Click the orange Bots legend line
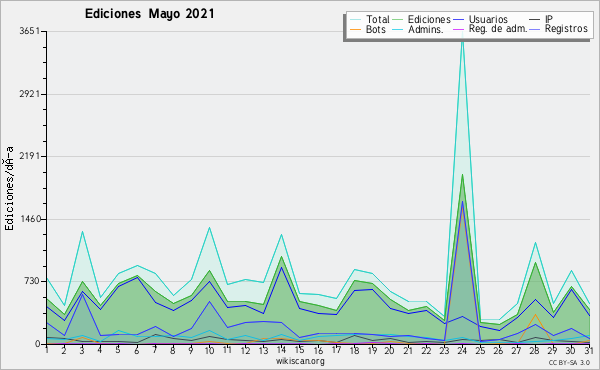 (x=355, y=29)
